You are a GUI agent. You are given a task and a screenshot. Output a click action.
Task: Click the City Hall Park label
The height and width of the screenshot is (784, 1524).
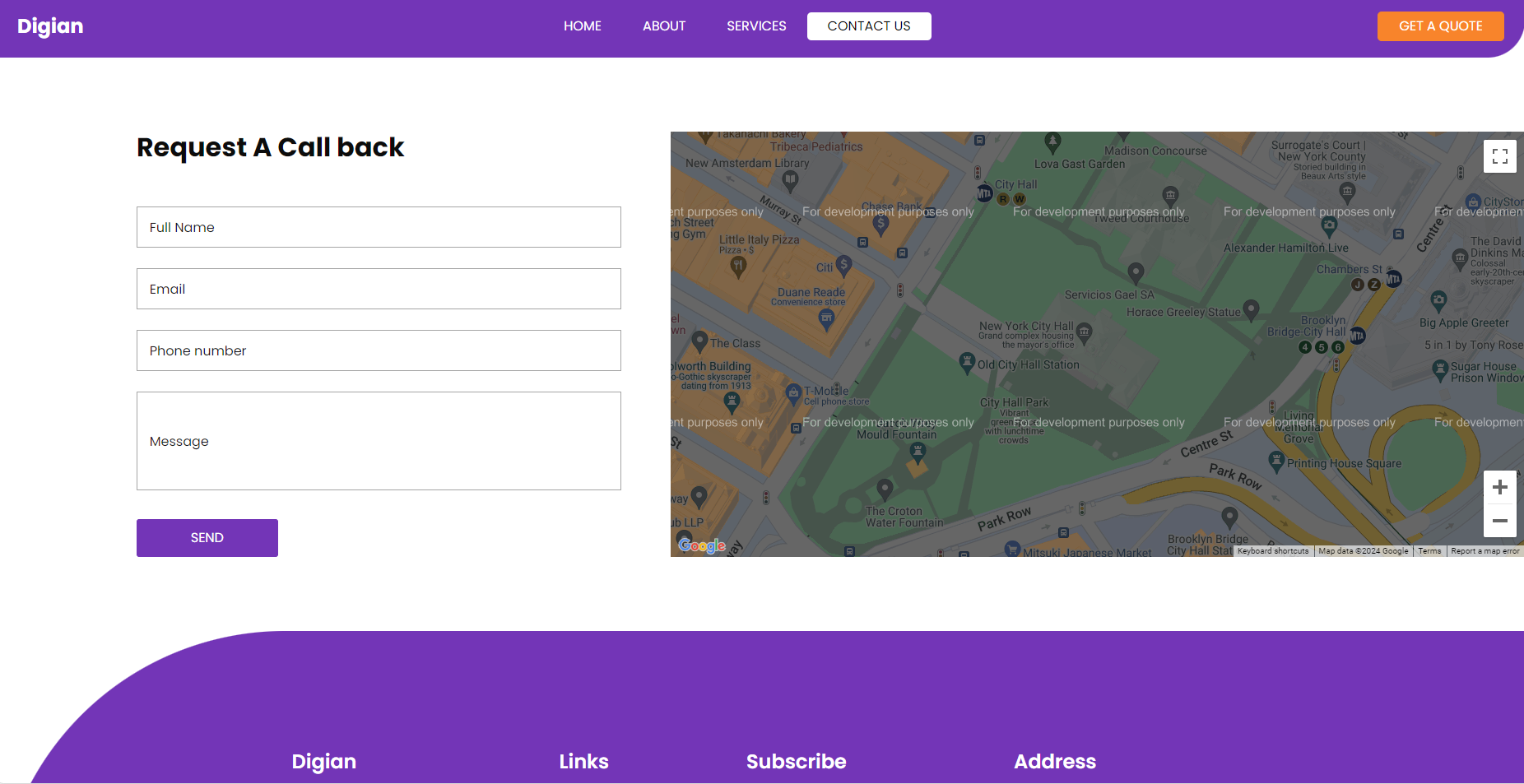click(x=1014, y=402)
